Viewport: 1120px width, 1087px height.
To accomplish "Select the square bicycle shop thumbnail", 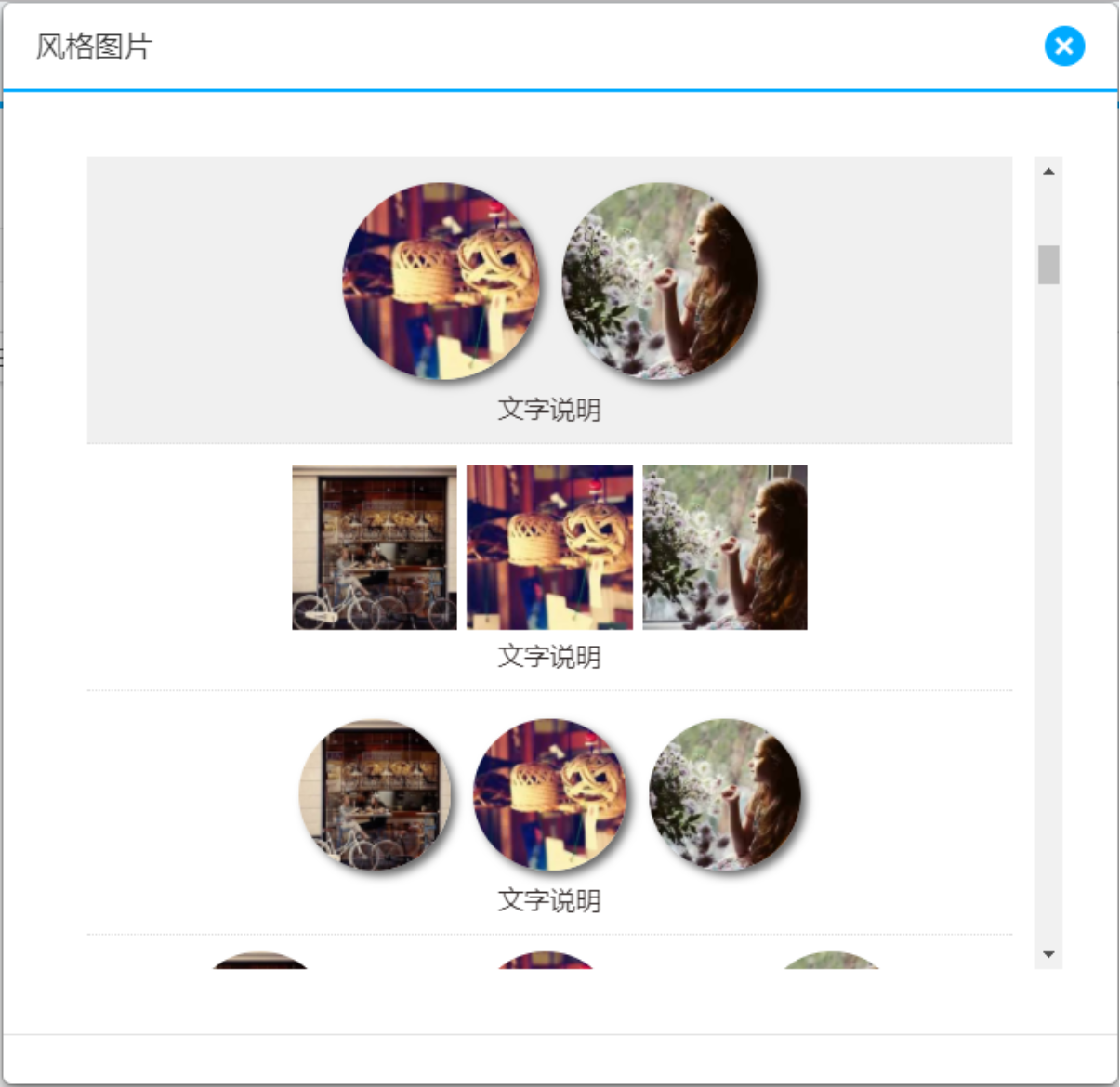I will click(x=375, y=547).
